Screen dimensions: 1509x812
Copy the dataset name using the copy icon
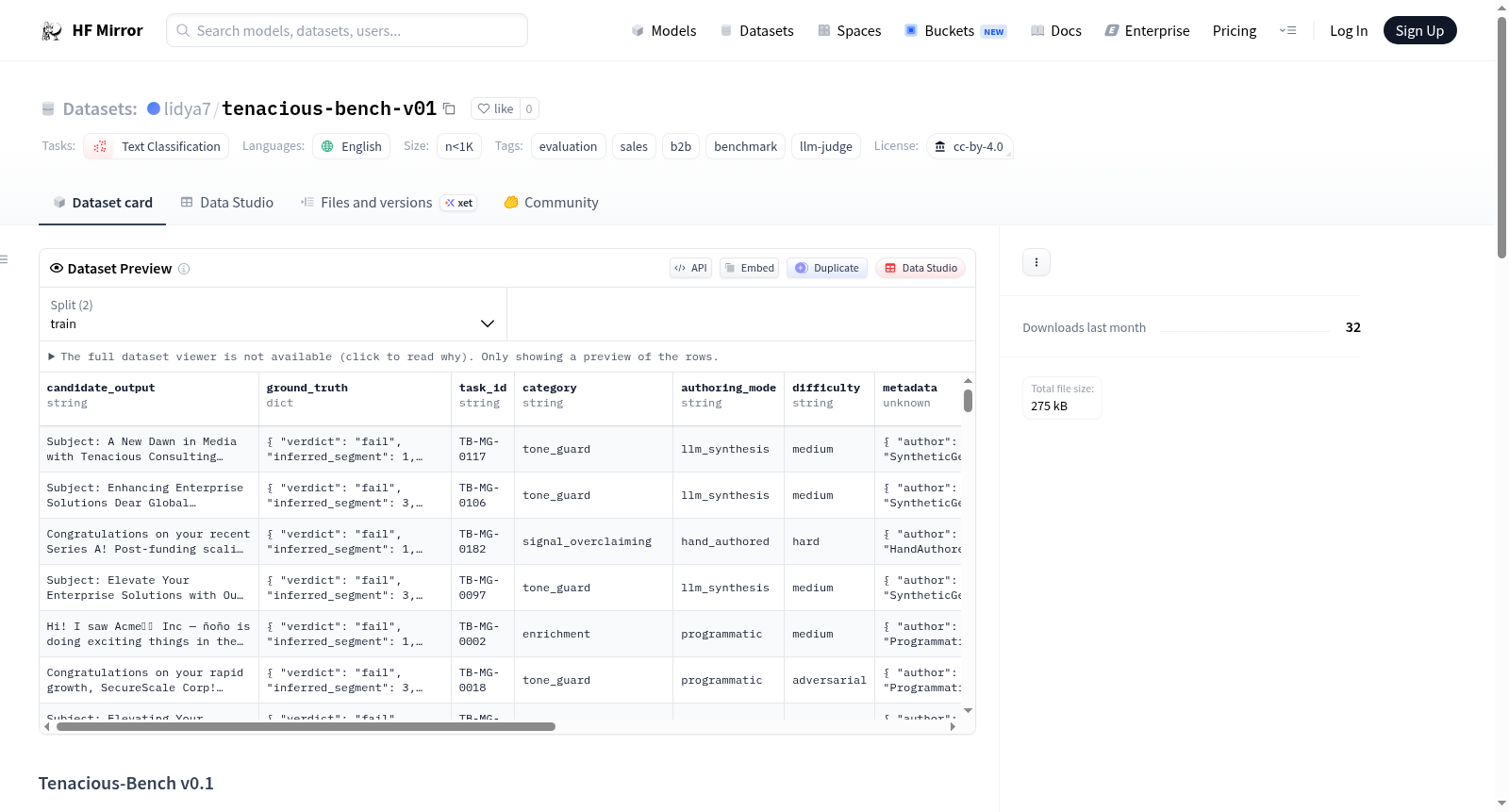click(450, 109)
